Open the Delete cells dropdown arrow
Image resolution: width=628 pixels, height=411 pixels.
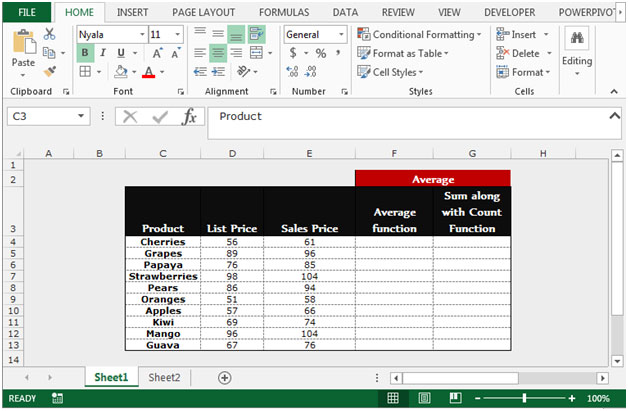pos(549,53)
